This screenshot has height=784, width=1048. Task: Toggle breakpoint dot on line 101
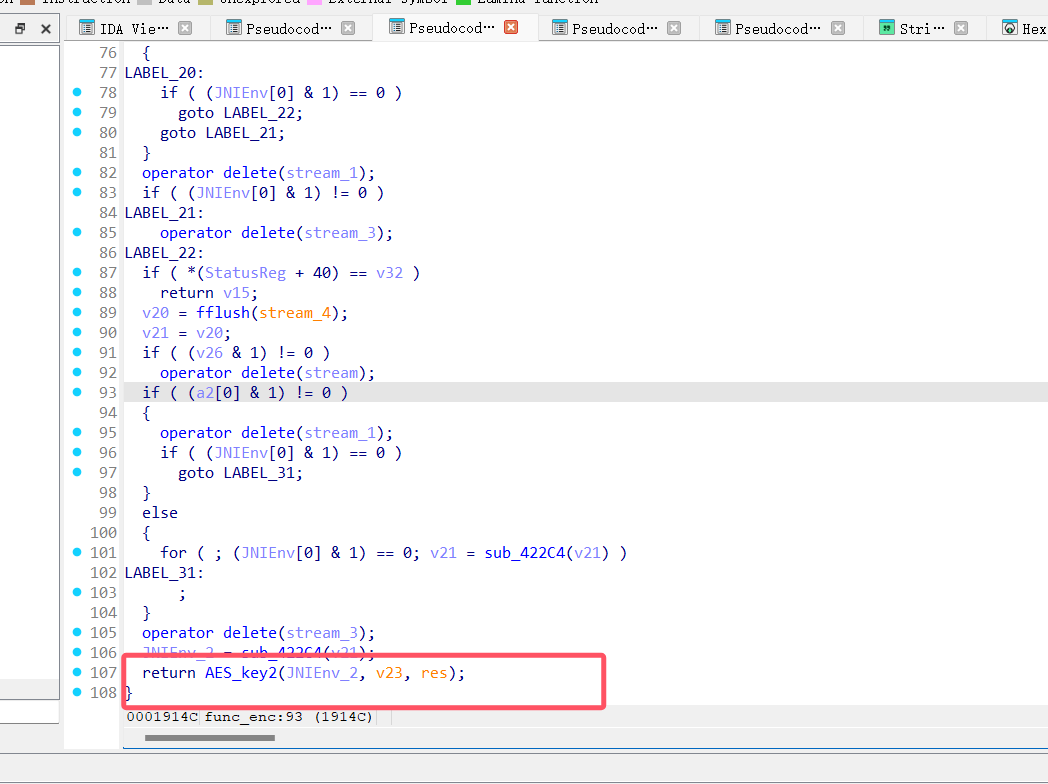77,552
